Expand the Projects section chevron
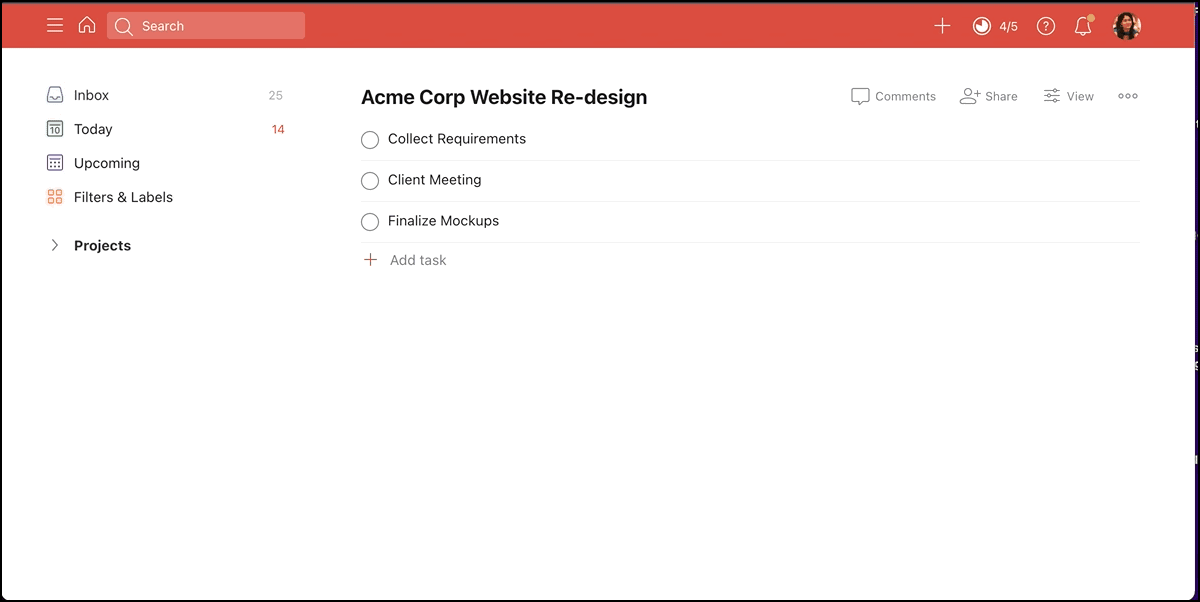The width and height of the screenshot is (1200, 602). (x=55, y=246)
